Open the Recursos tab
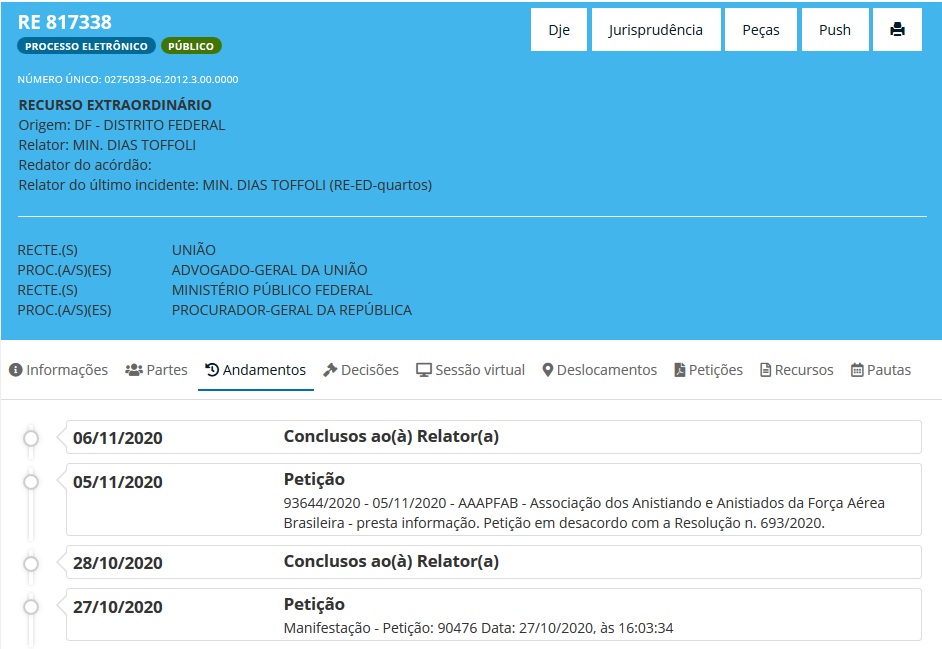The image size is (942, 649). 797,370
